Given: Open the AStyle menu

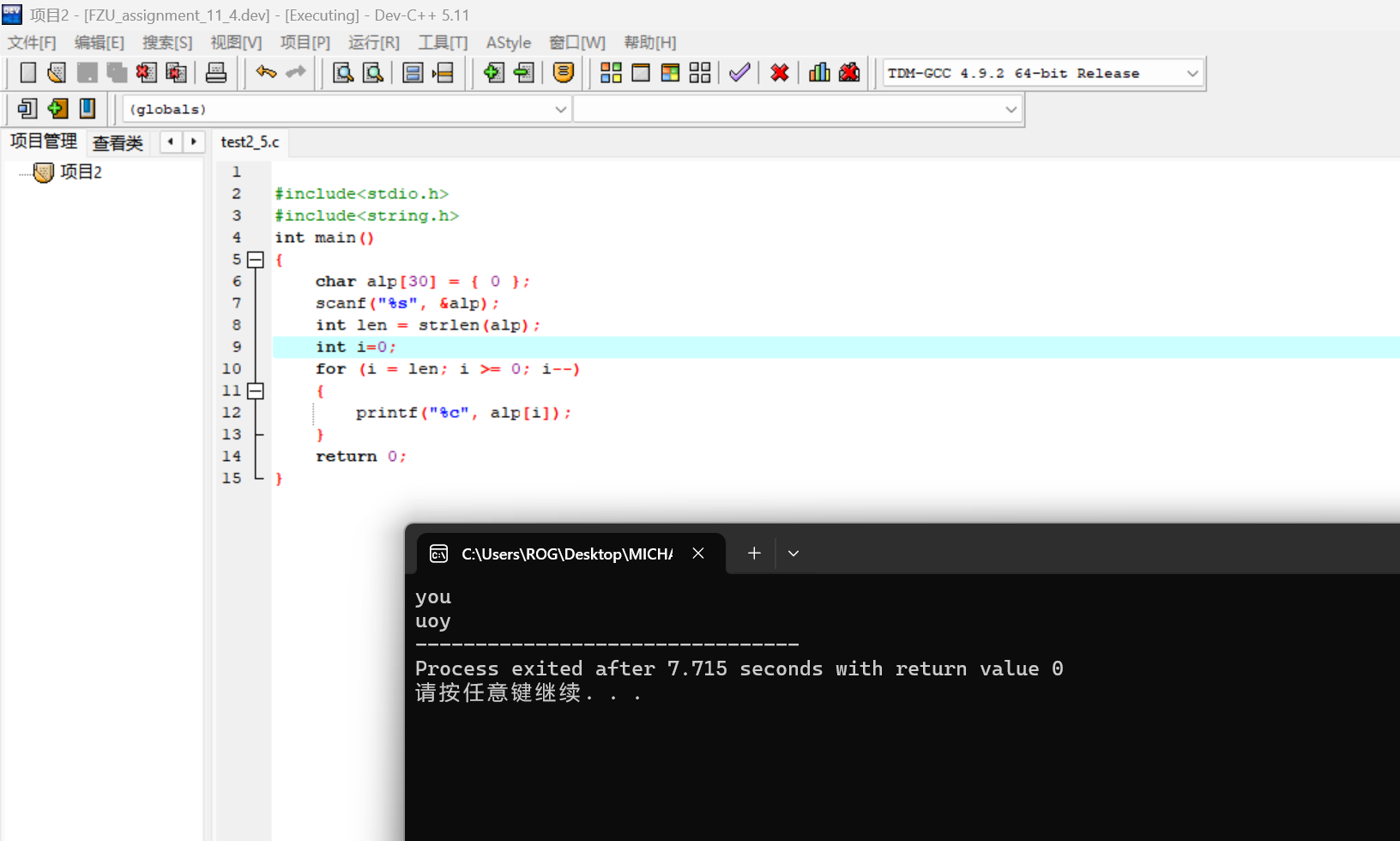Looking at the screenshot, I should pyautogui.click(x=509, y=43).
